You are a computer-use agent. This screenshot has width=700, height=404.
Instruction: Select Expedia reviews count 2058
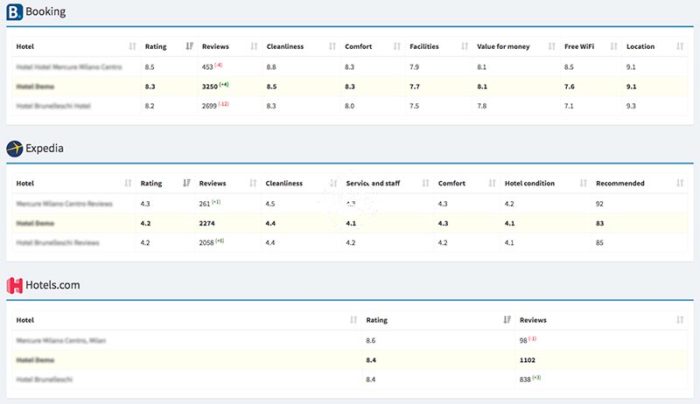click(206, 243)
